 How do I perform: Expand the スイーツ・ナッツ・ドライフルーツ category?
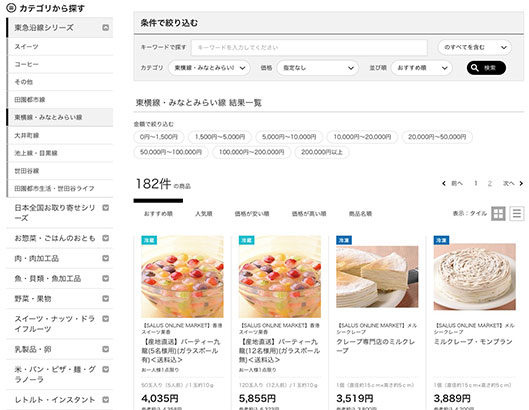(x=106, y=319)
